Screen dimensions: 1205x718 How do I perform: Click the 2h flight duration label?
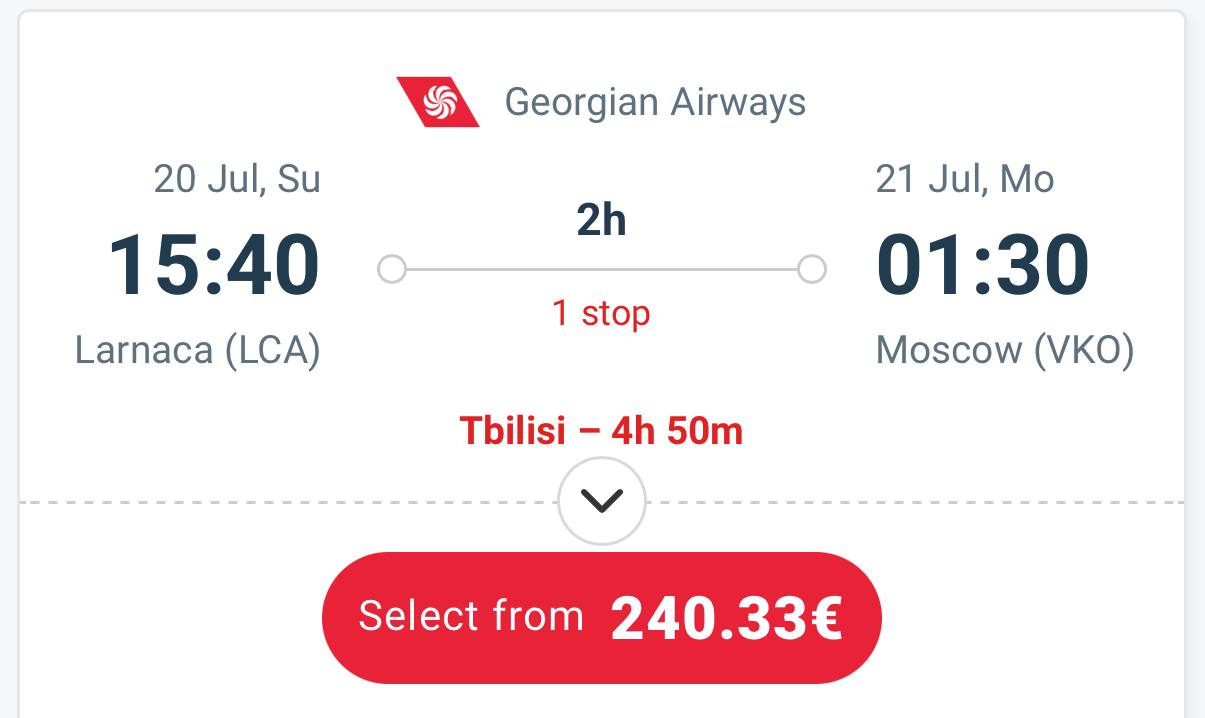pyautogui.click(x=601, y=221)
